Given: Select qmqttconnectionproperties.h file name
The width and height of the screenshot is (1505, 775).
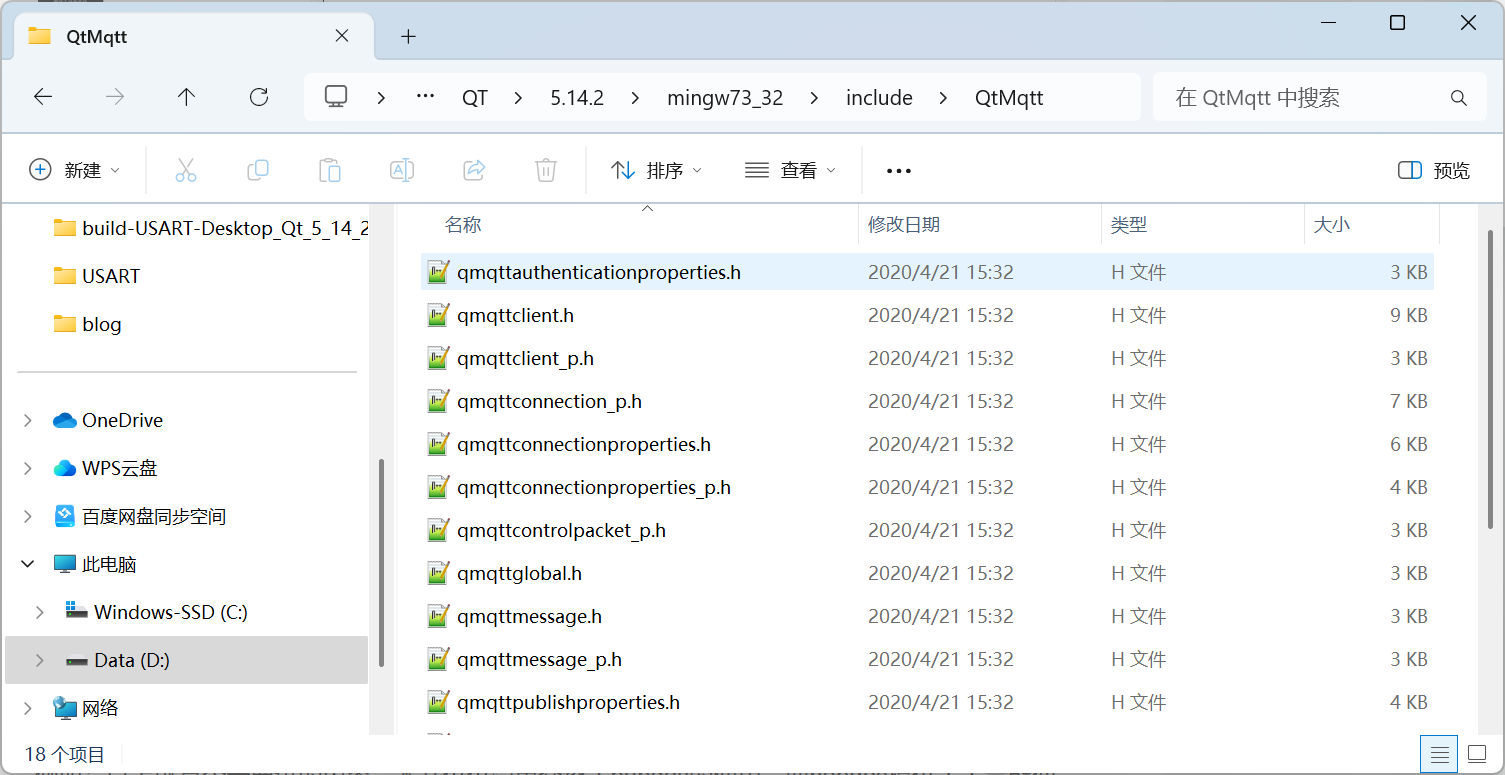Looking at the screenshot, I should (584, 444).
